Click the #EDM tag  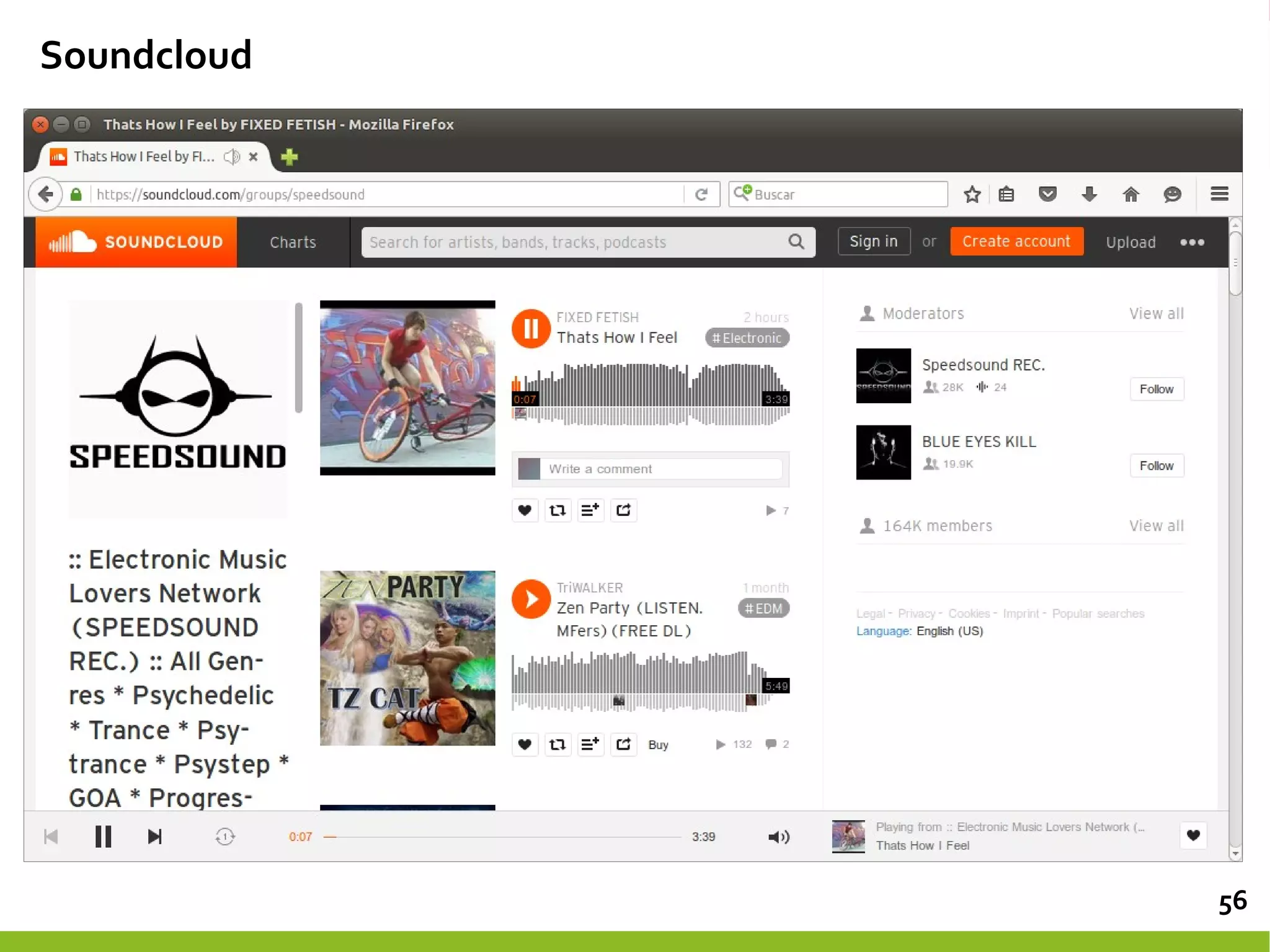[763, 608]
